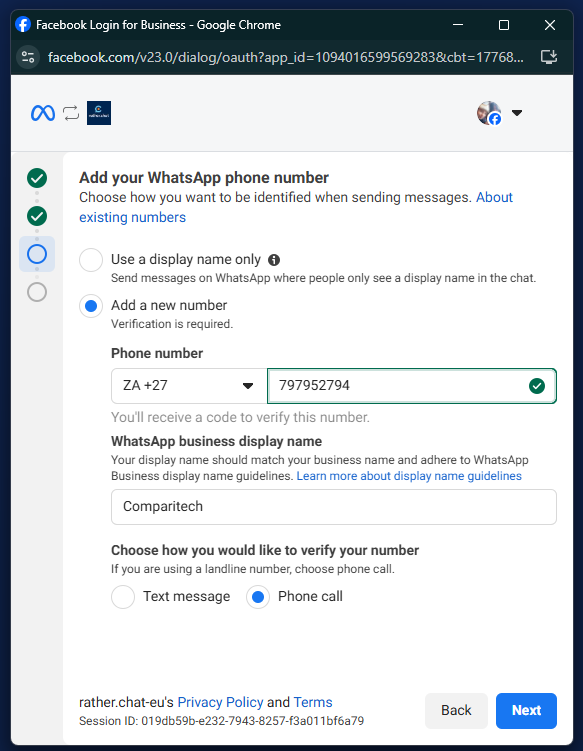Viewport: 583px width, 751px height.
Task: Select 'Add a new number' radio button
Action: click(91, 306)
